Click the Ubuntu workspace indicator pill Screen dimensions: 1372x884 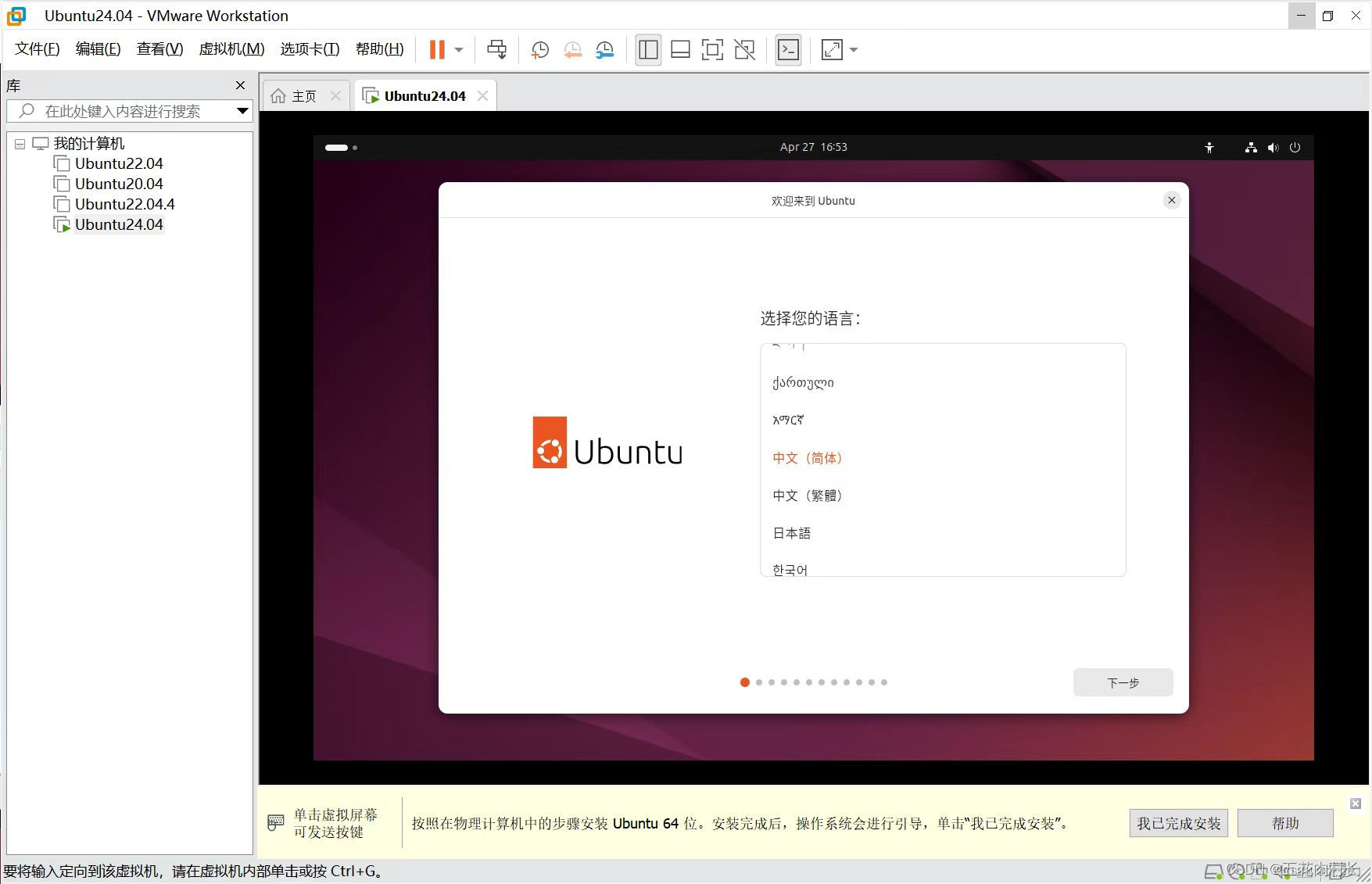click(336, 147)
